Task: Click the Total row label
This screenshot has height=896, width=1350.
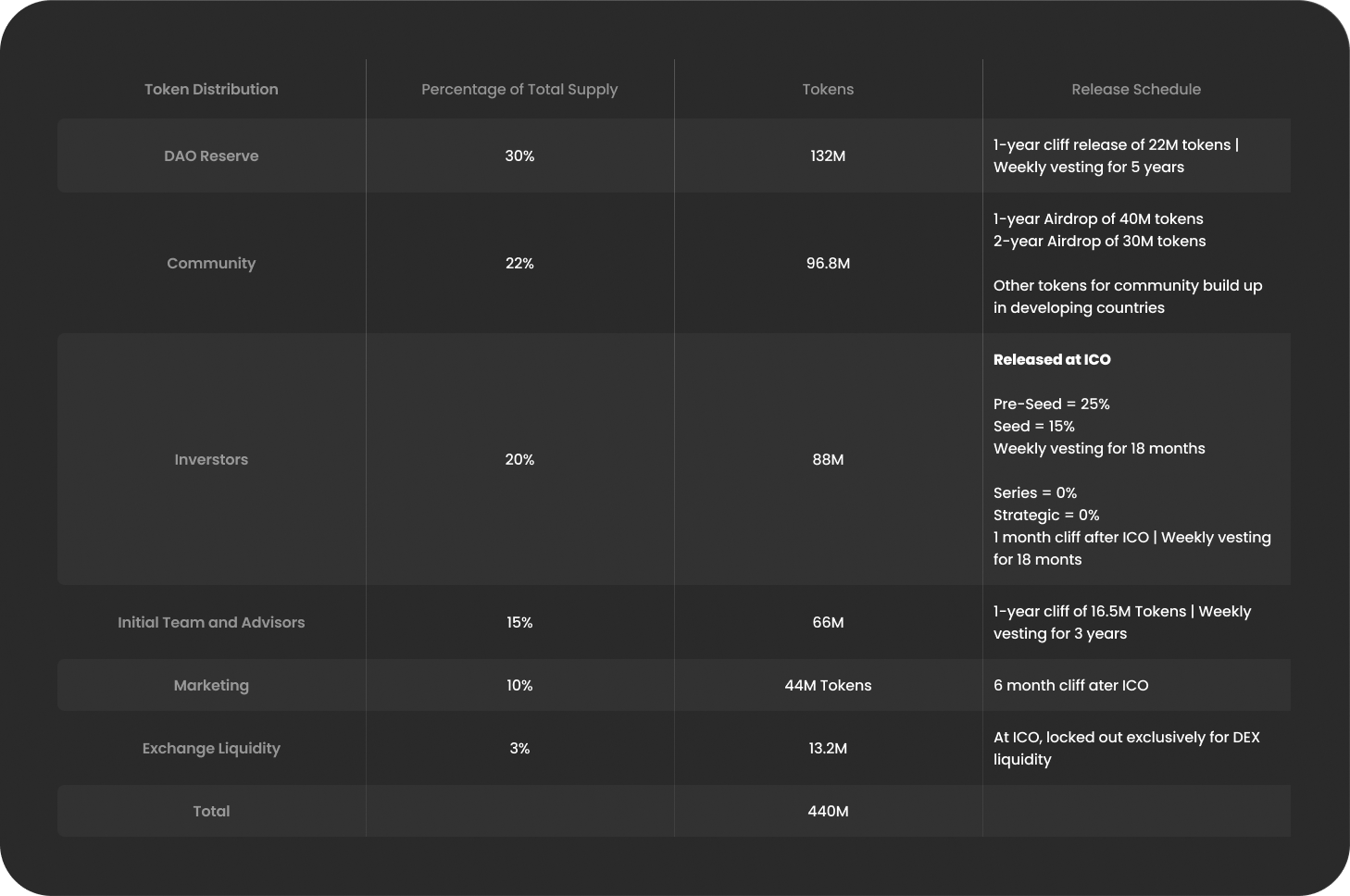Action: tap(211, 811)
